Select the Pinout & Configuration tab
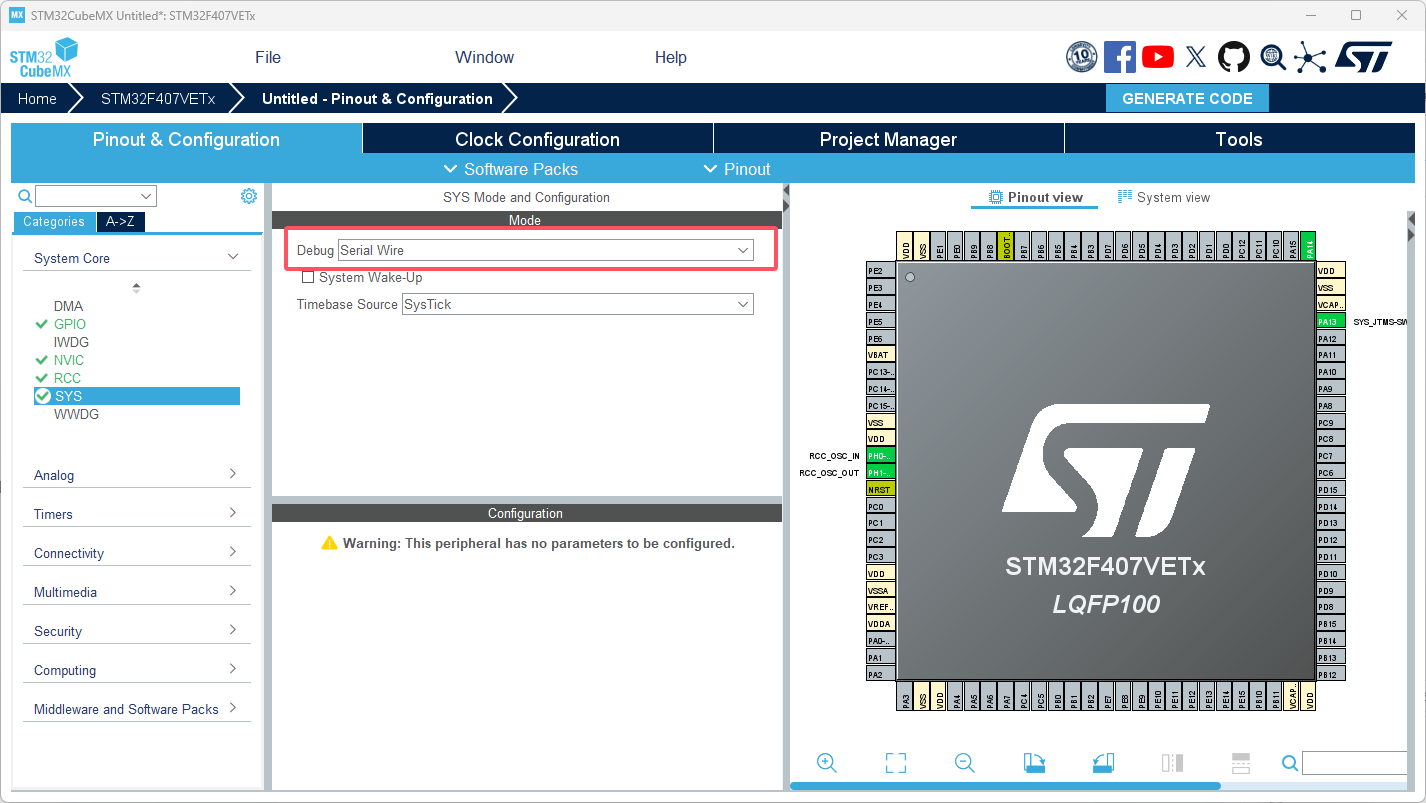 click(x=186, y=139)
